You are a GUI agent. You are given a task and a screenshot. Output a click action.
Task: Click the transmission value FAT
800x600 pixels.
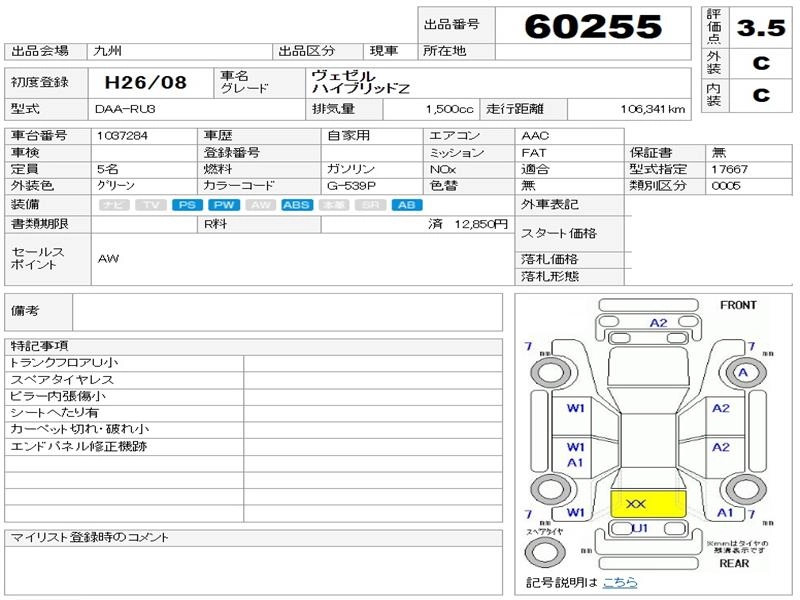point(534,153)
